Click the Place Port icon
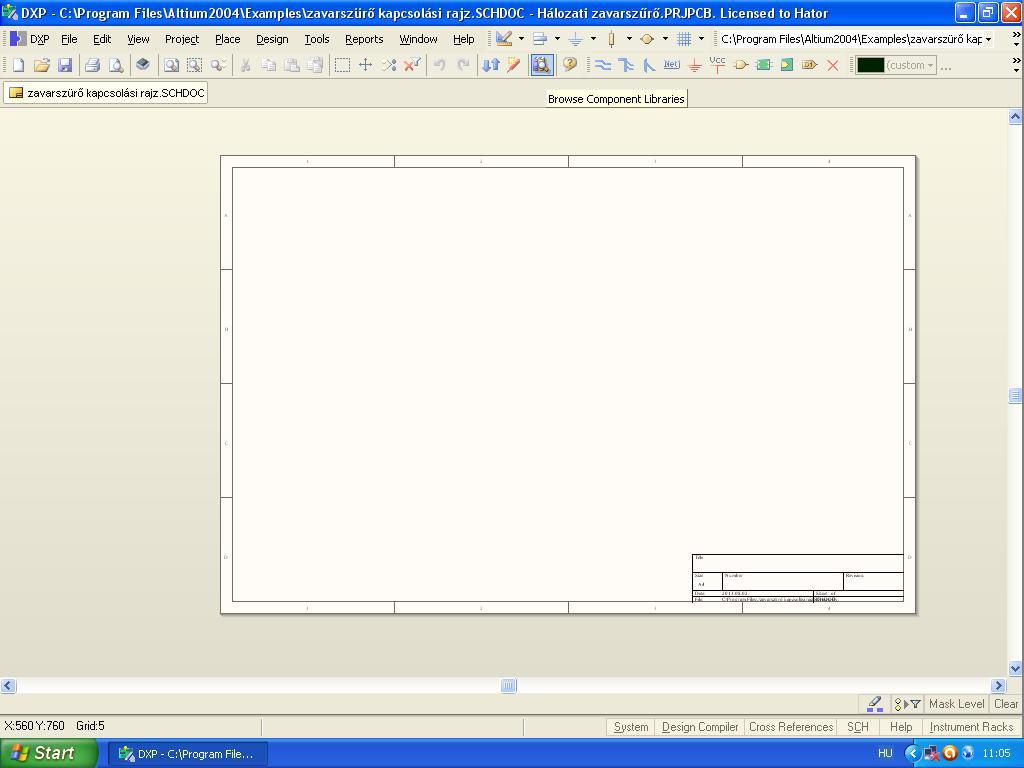 (810, 65)
